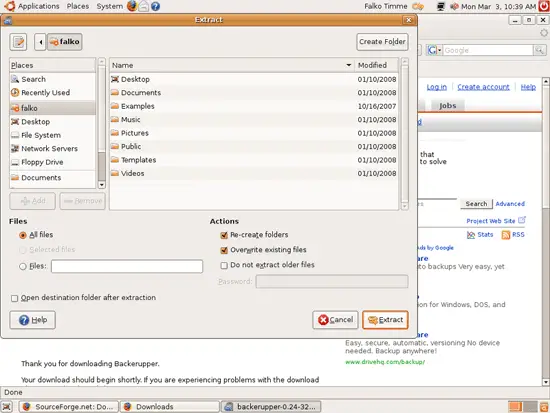The width and height of the screenshot is (550, 413).
Task: Click the RSS feed icon
Action: pos(505,235)
